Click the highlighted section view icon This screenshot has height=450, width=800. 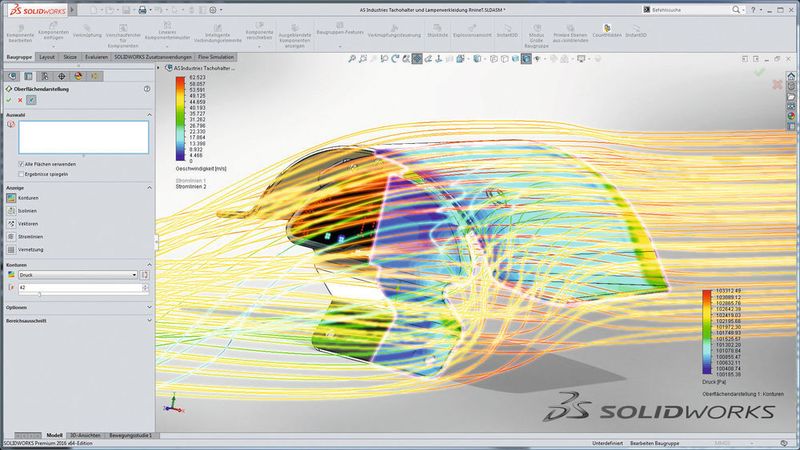tap(417, 59)
